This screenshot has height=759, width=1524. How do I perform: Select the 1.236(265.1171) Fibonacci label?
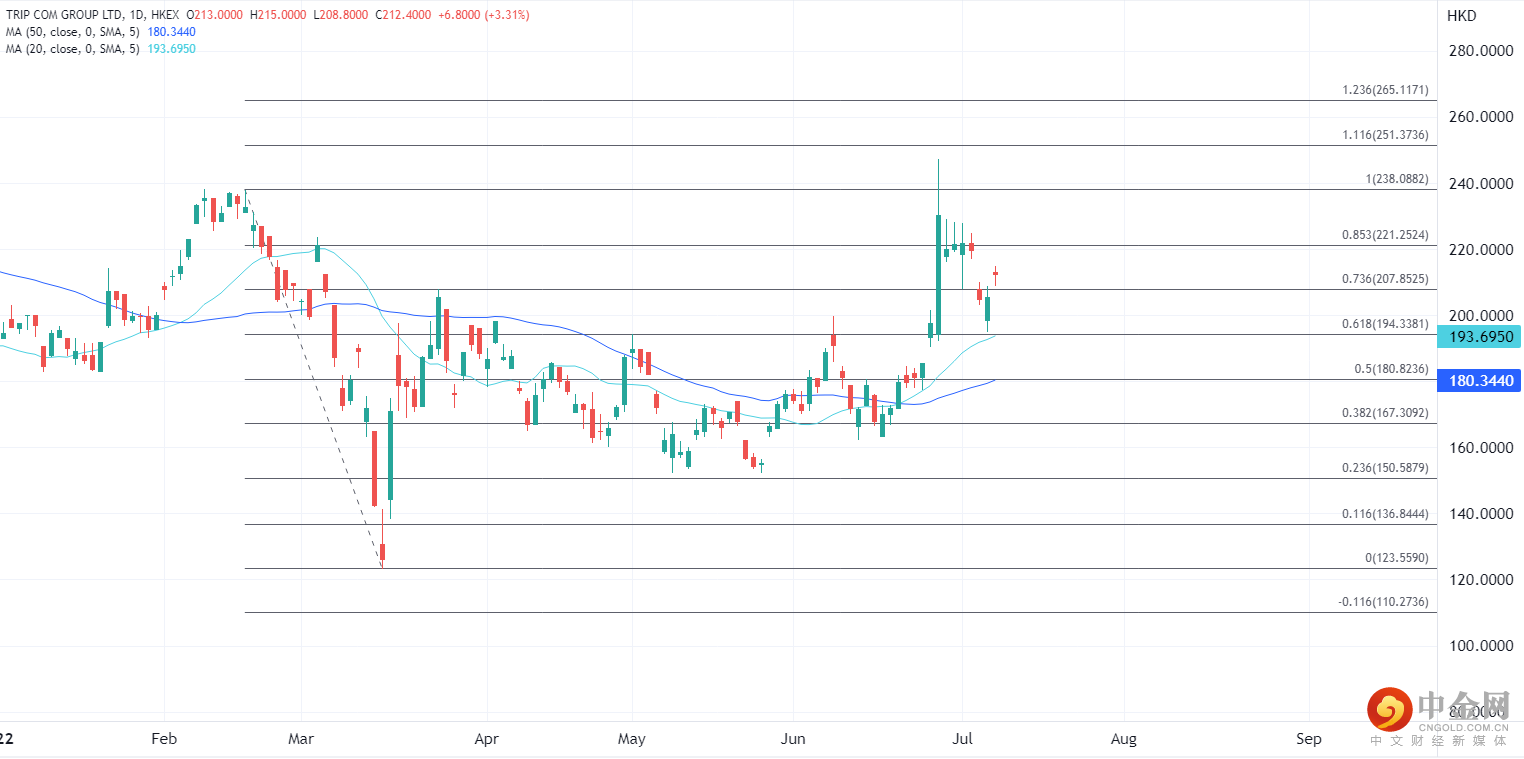[x=1385, y=90]
